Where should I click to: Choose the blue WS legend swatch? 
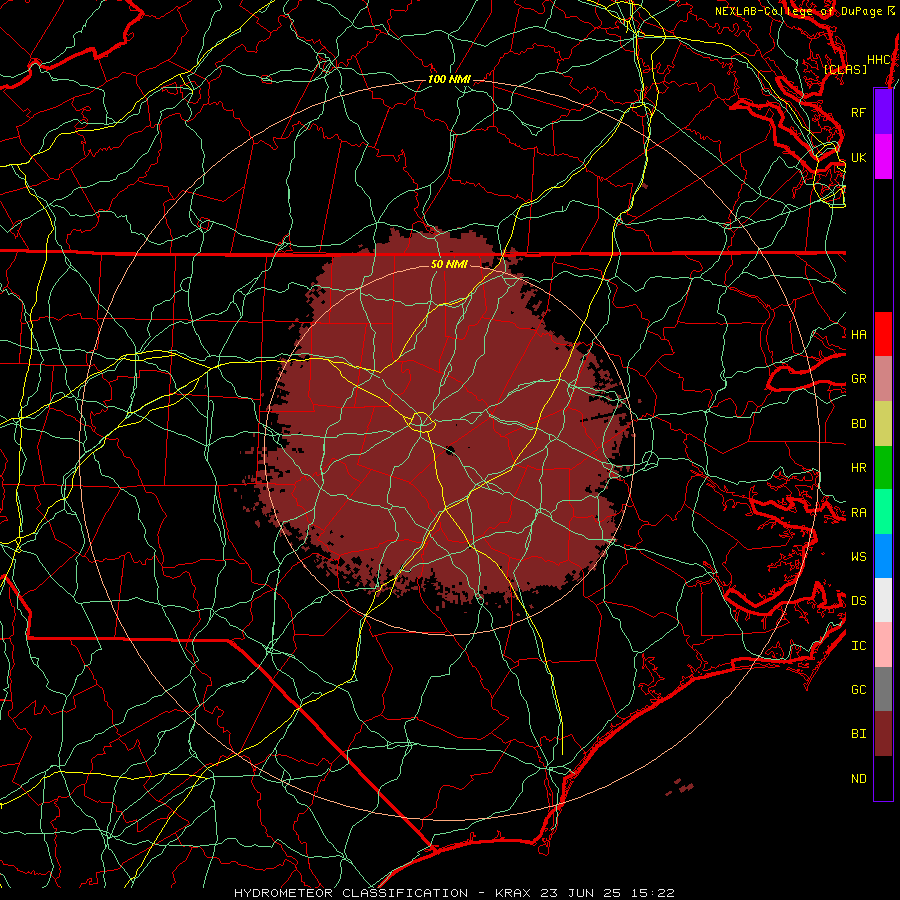[x=883, y=556]
